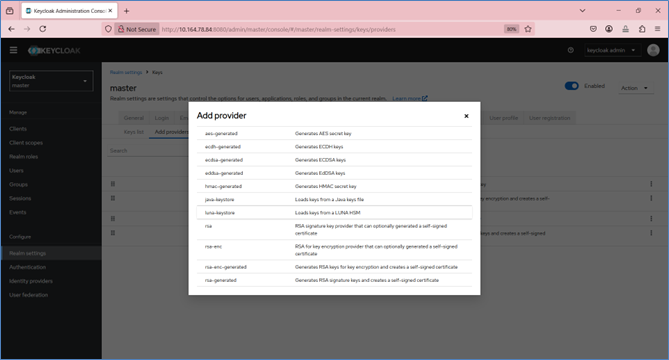Open the Firefox account icon
Viewport: 669px width, 360px height.
click(x=609, y=29)
